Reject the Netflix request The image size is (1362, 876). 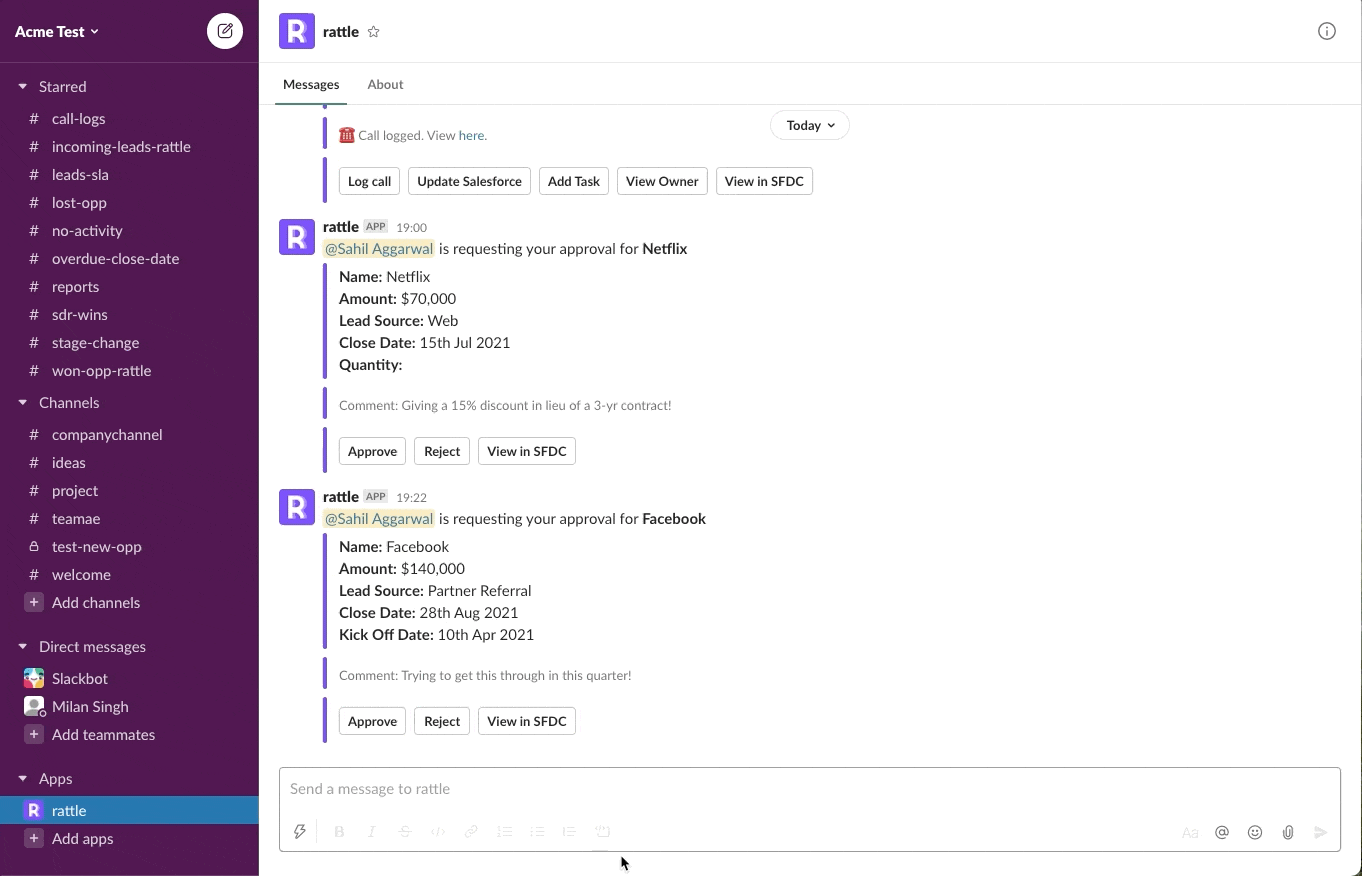click(x=442, y=451)
